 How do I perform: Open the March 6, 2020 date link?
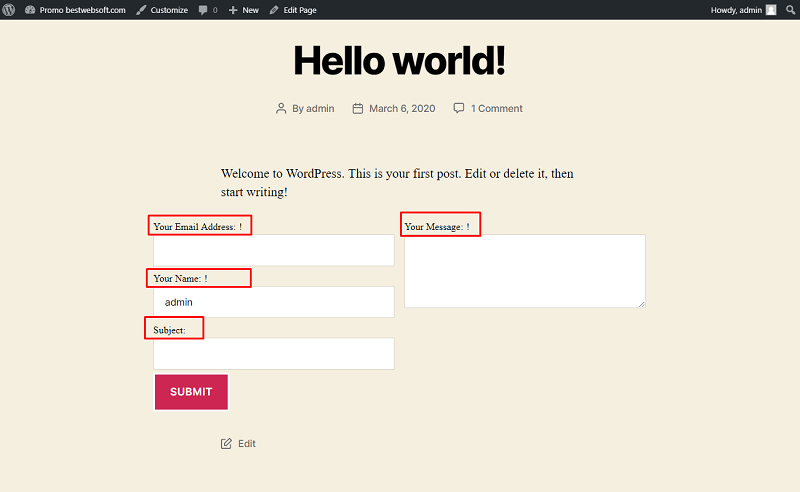tap(402, 108)
